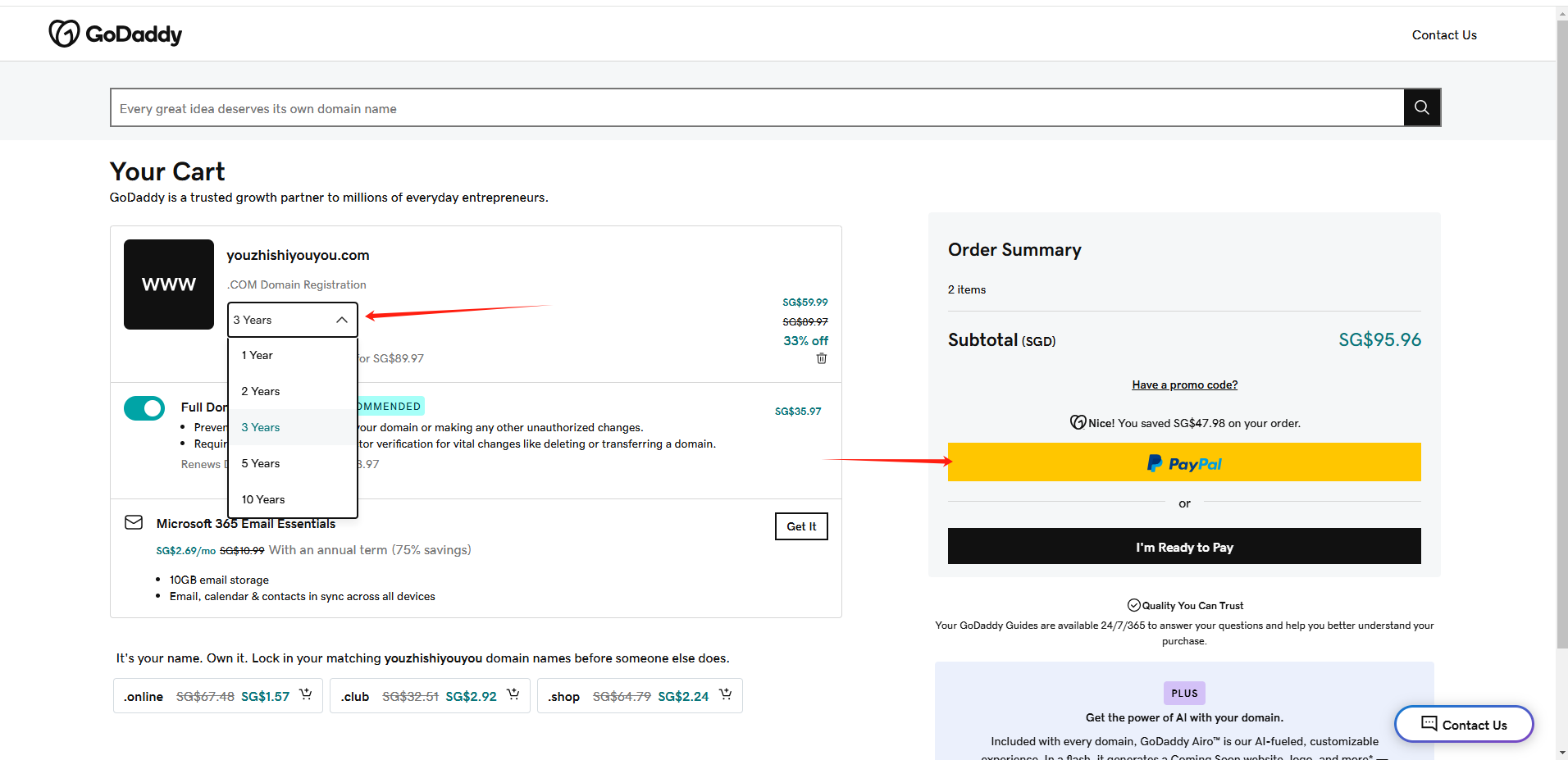
Task: Click the Your Cart heading
Action: click(x=167, y=171)
